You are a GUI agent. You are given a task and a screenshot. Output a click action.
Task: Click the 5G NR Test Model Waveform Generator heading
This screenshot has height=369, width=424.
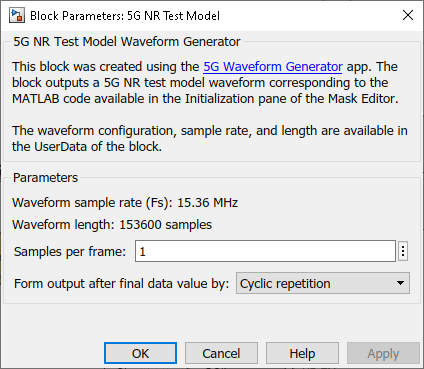pyautogui.click(x=127, y=42)
